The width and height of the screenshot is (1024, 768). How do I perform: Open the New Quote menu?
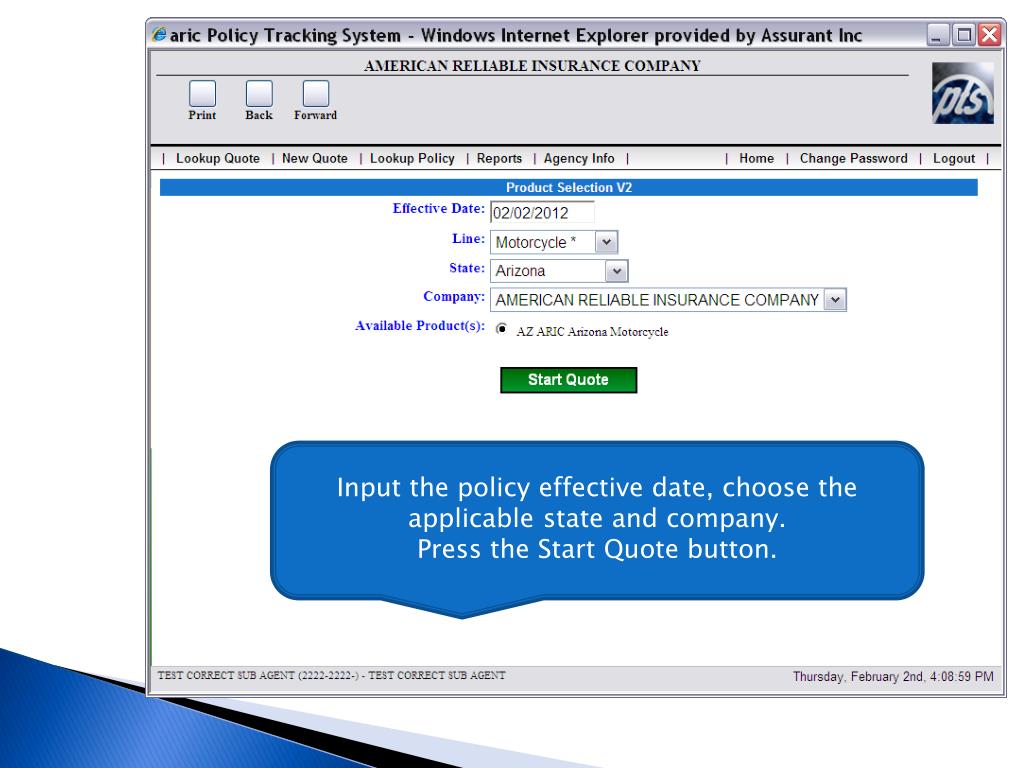tap(315, 158)
